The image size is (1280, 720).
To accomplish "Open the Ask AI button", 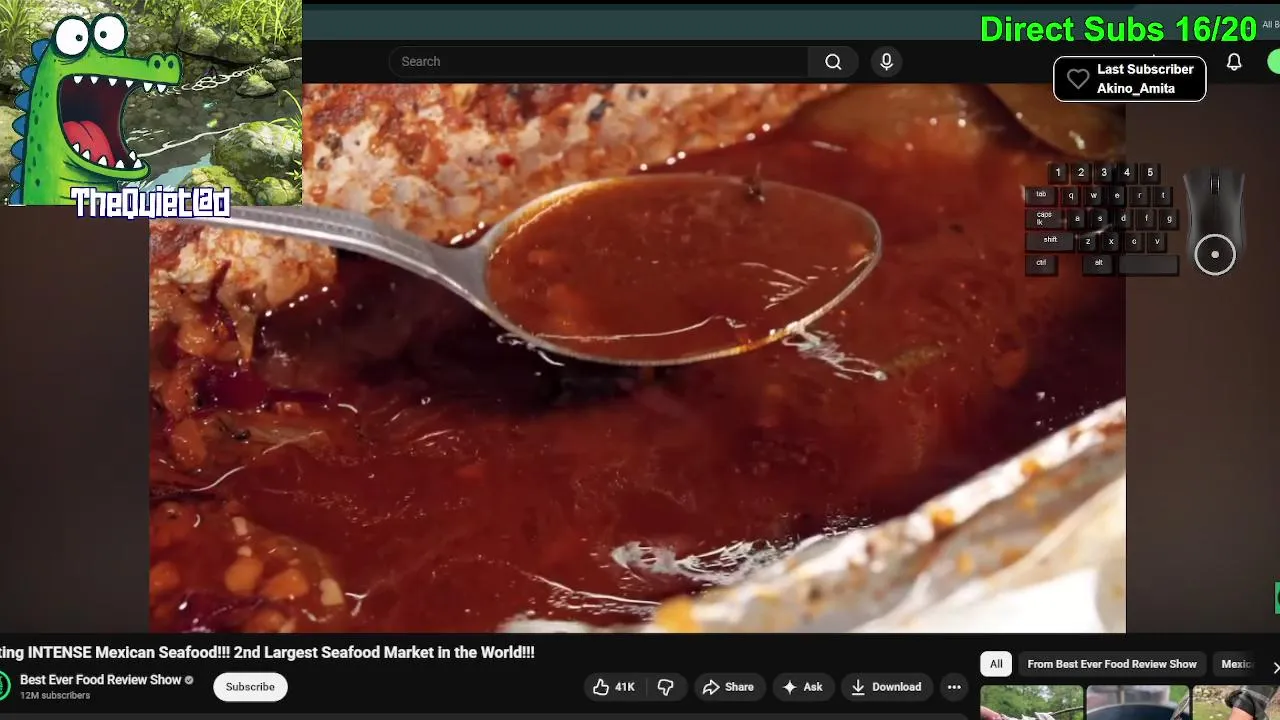I will tap(803, 687).
